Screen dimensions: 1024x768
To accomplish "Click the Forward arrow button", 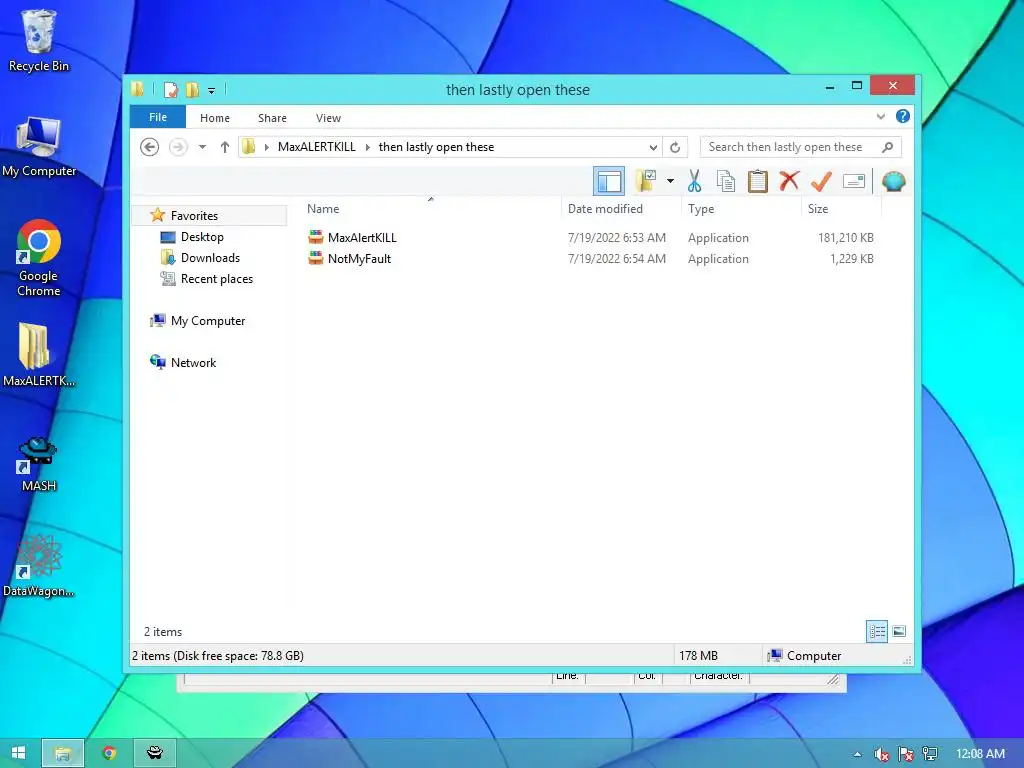I will tap(178, 147).
